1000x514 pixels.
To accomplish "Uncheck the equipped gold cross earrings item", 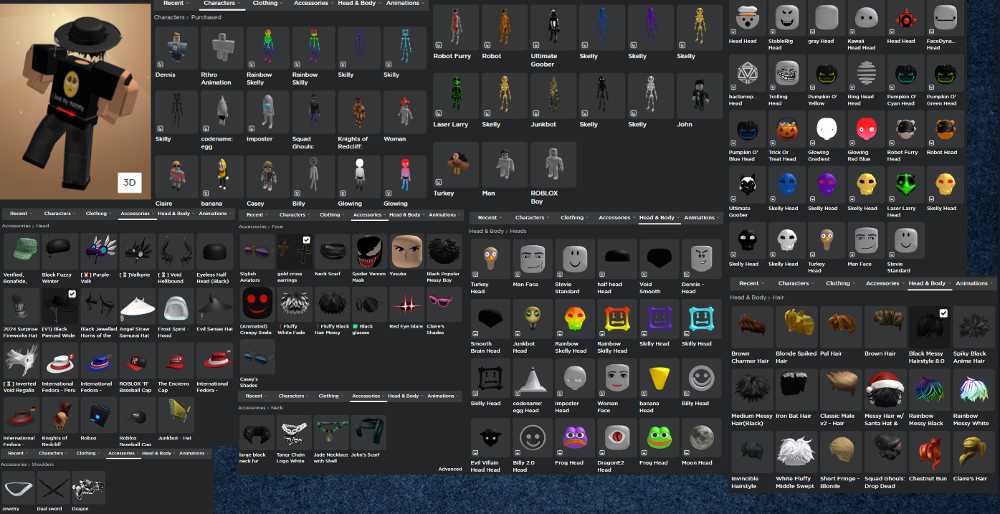I will coord(306,240).
